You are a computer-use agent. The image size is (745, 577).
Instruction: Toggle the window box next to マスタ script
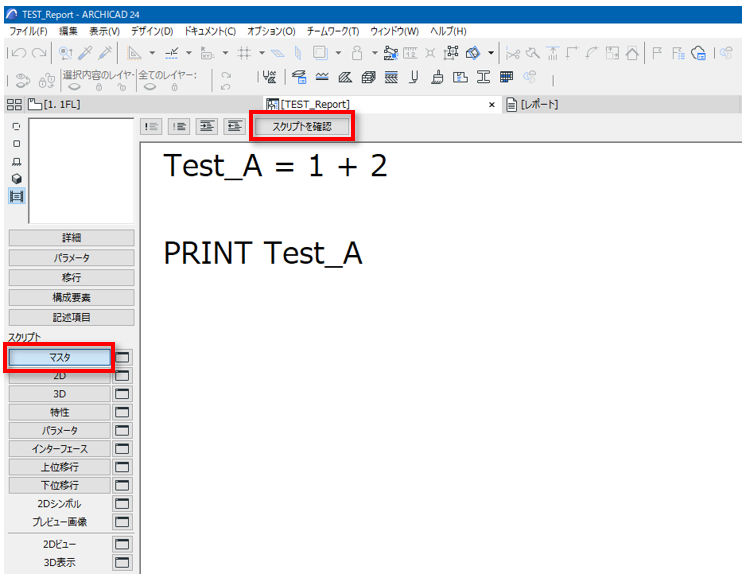122,357
